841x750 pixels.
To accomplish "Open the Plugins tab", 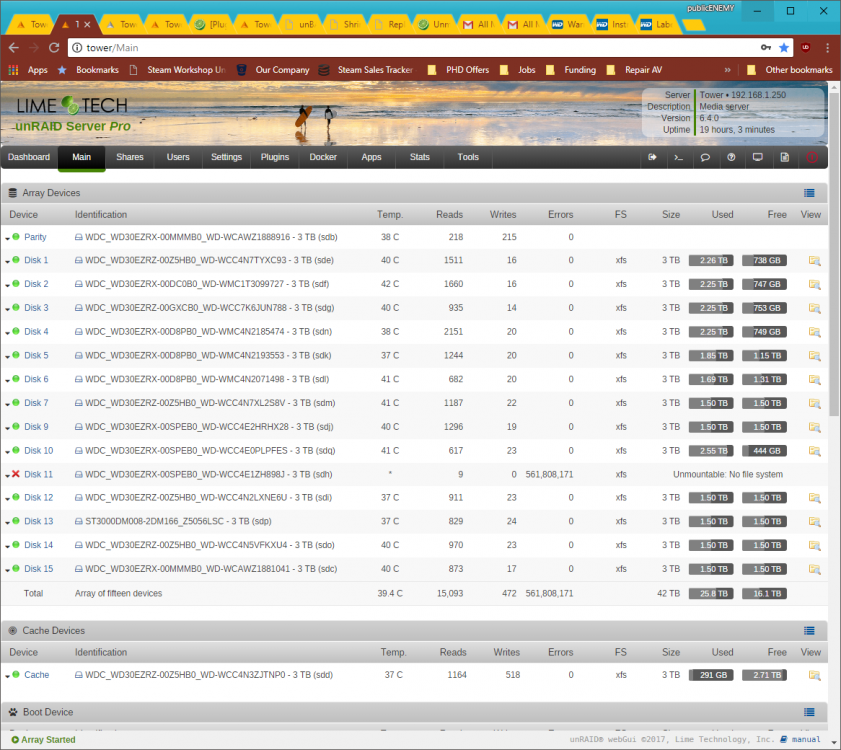I will tap(275, 157).
